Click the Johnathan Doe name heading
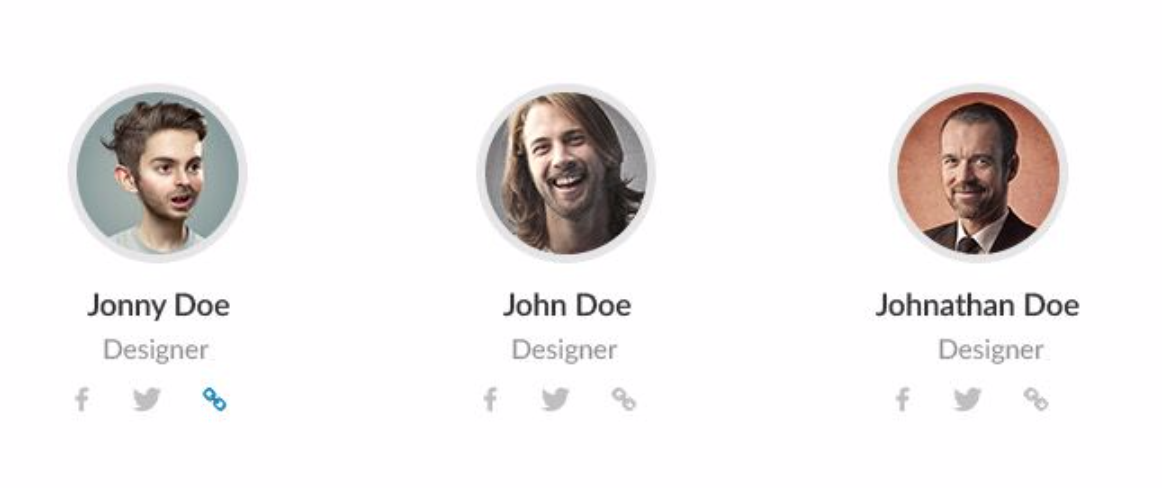Image resolution: width=1162 pixels, height=488 pixels. (x=977, y=305)
